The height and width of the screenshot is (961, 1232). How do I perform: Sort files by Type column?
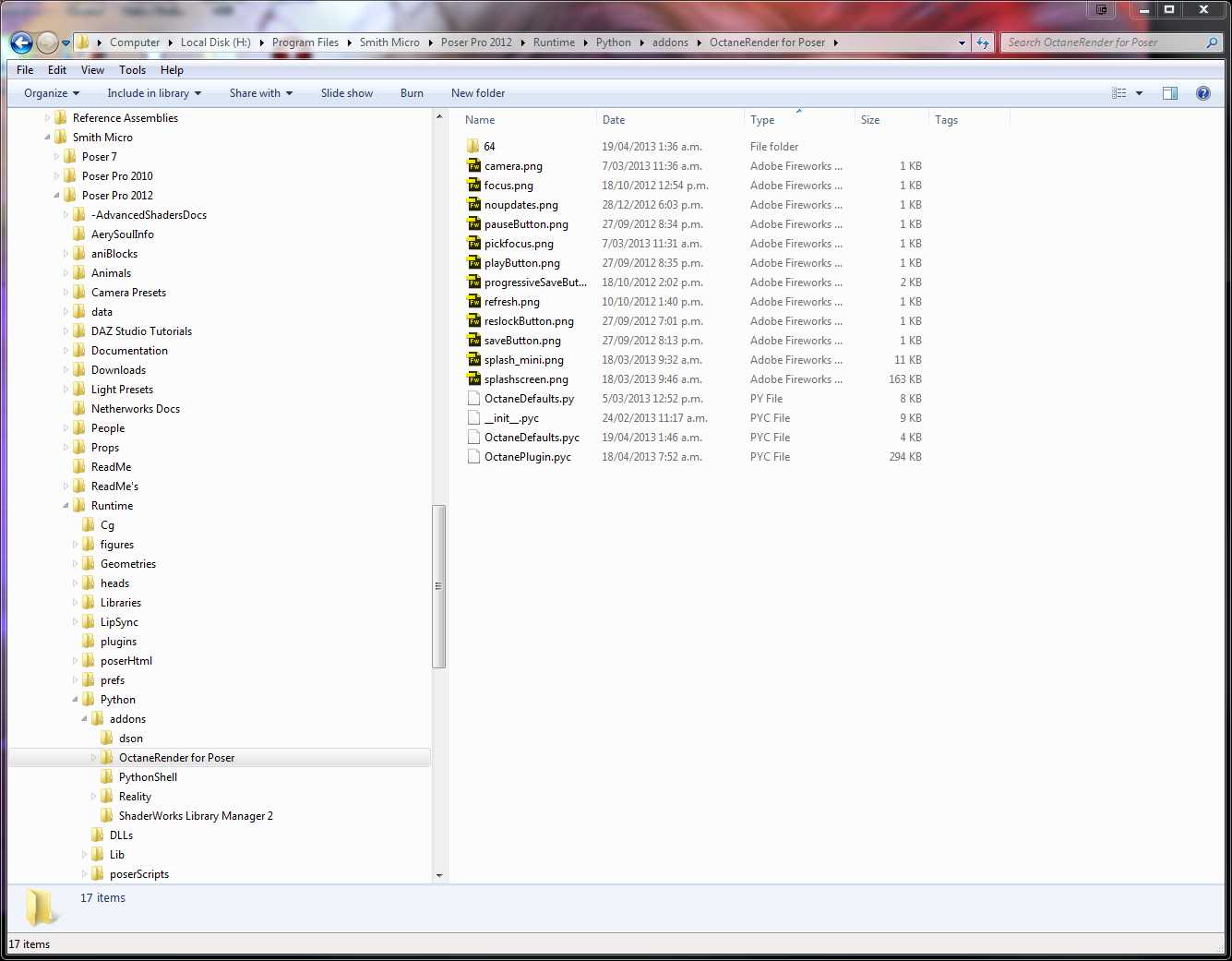(x=799, y=120)
